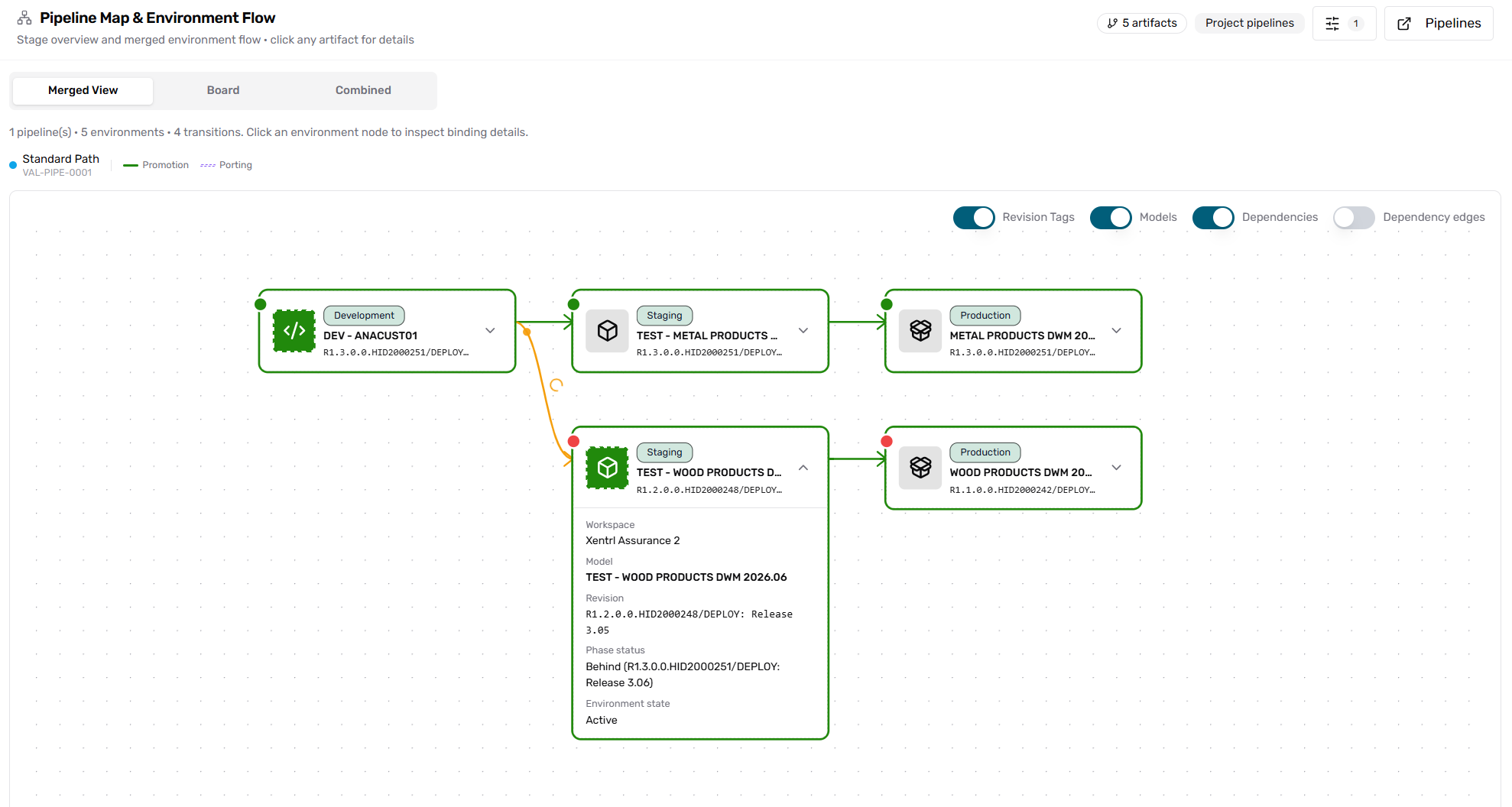
Task: Click the VAL-PIPE-0001 pipeline ID text
Action: click(x=57, y=173)
